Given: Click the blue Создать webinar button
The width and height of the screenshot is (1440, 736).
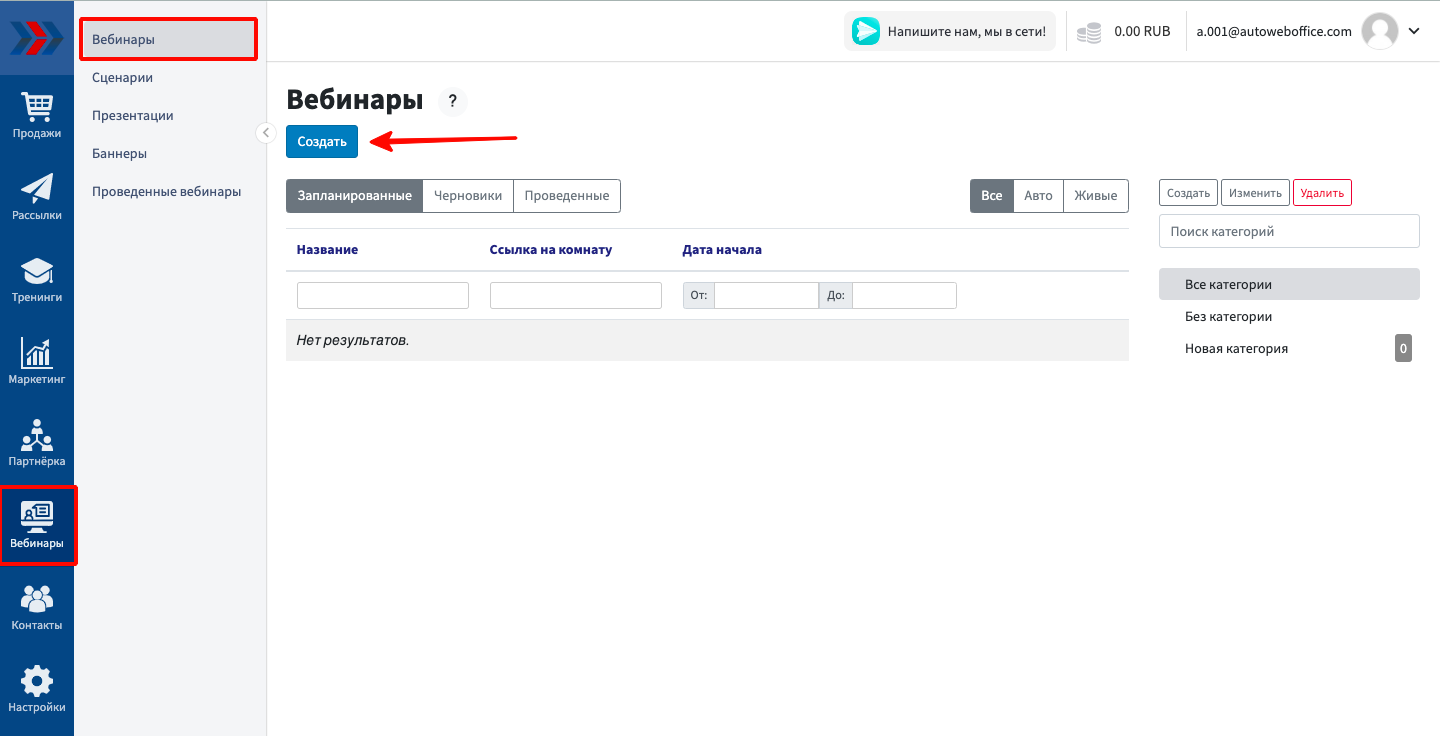Looking at the screenshot, I should (x=322, y=142).
